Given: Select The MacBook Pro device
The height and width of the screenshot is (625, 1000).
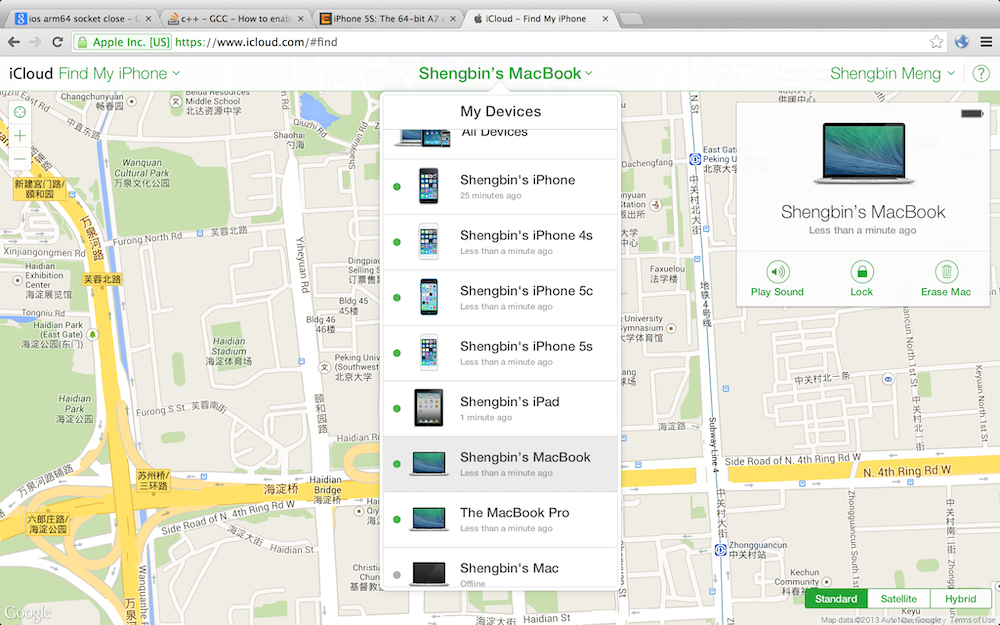Looking at the screenshot, I should click(500, 520).
